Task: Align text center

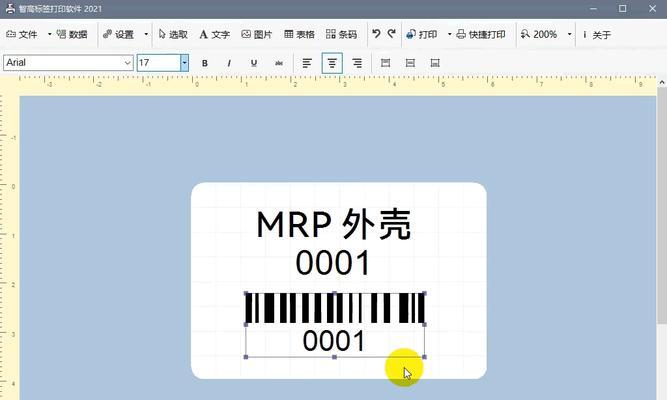Action: (332, 63)
